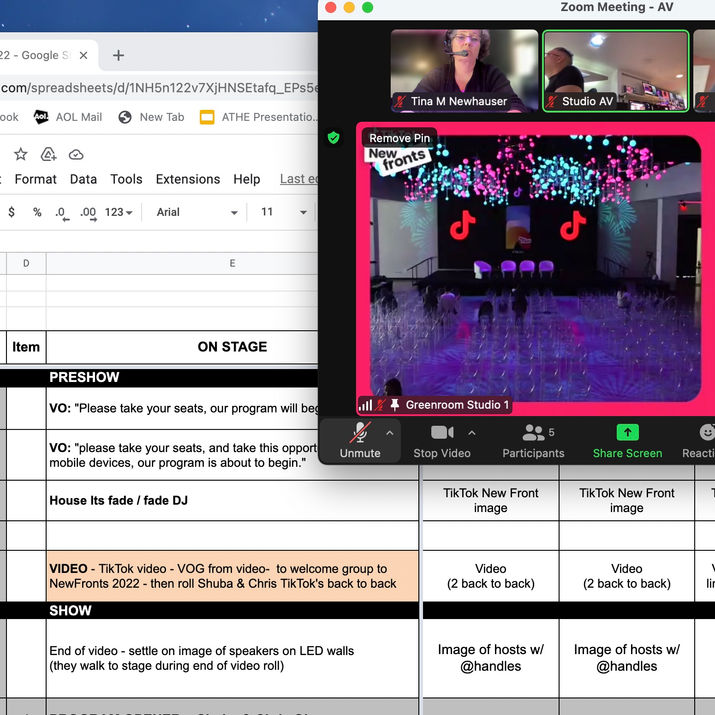Select first TikTok New Front image cell
This screenshot has height=715, width=715.
pos(491,500)
